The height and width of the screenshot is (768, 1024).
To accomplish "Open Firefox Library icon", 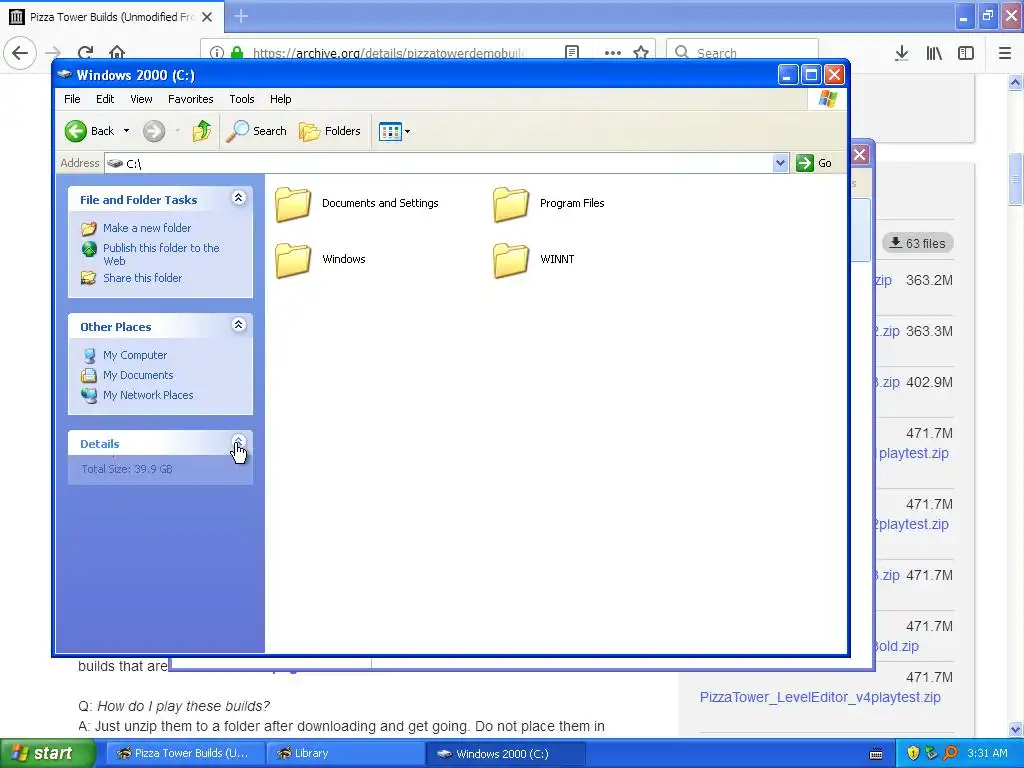I will [934, 53].
